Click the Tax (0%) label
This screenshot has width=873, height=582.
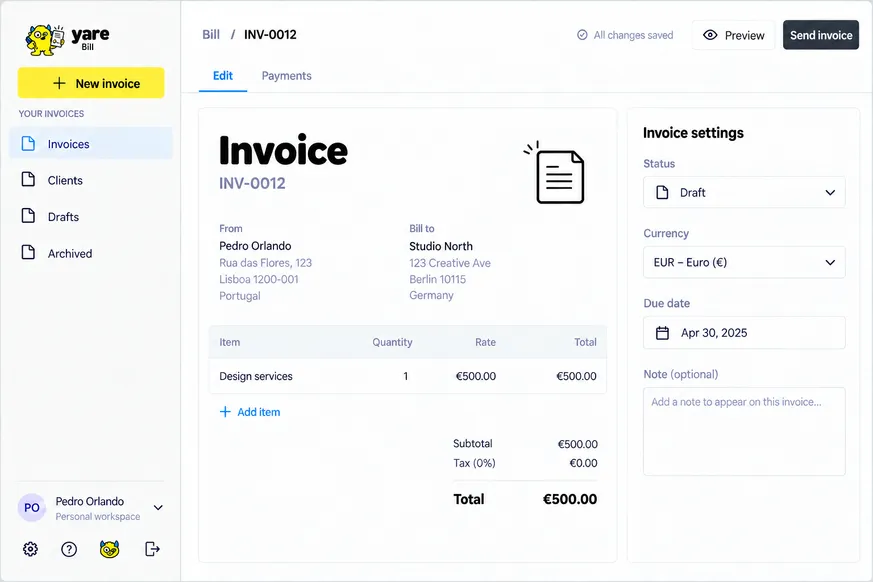(474, 463)
